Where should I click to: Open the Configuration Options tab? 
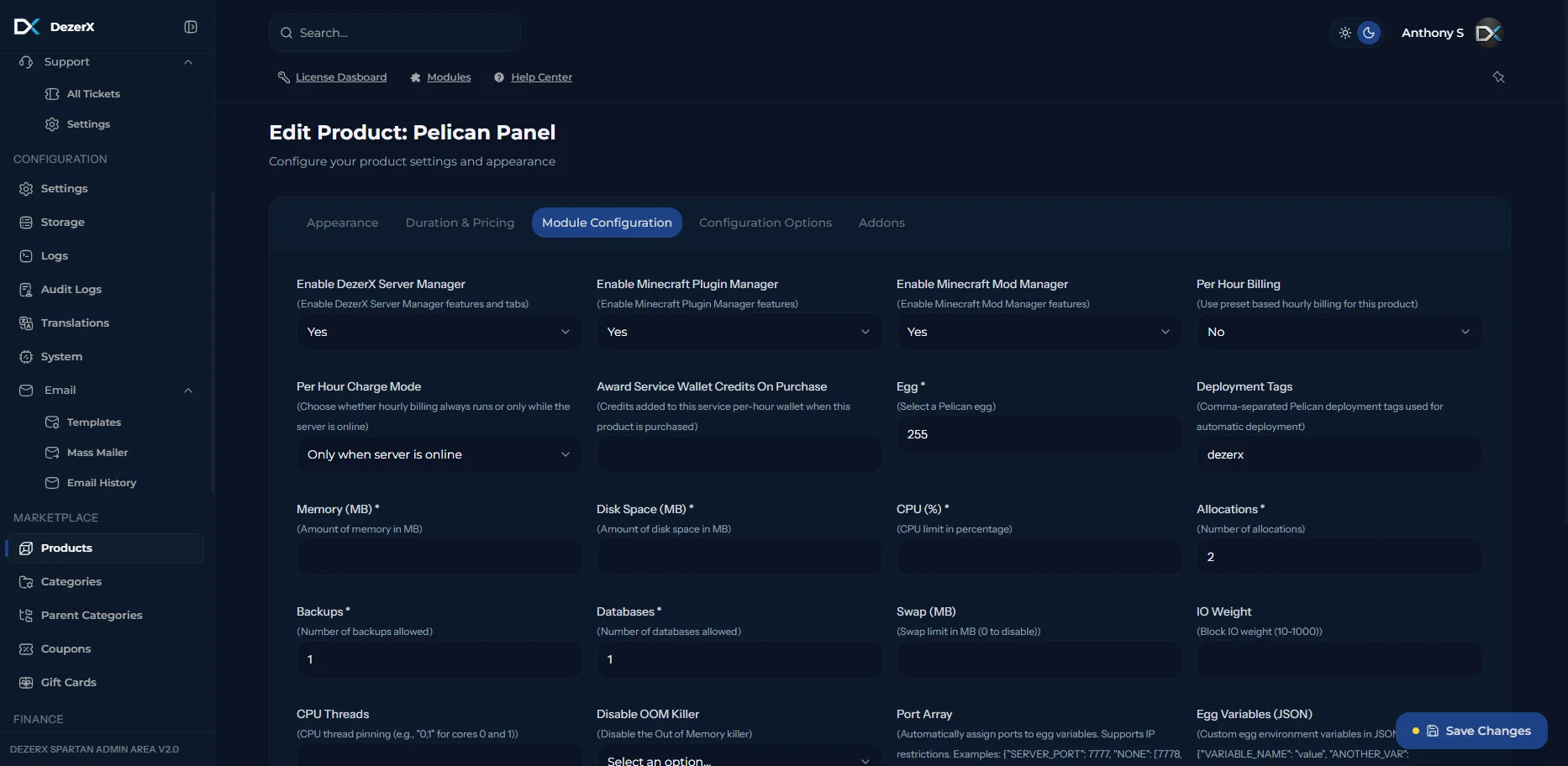(766, 223)
